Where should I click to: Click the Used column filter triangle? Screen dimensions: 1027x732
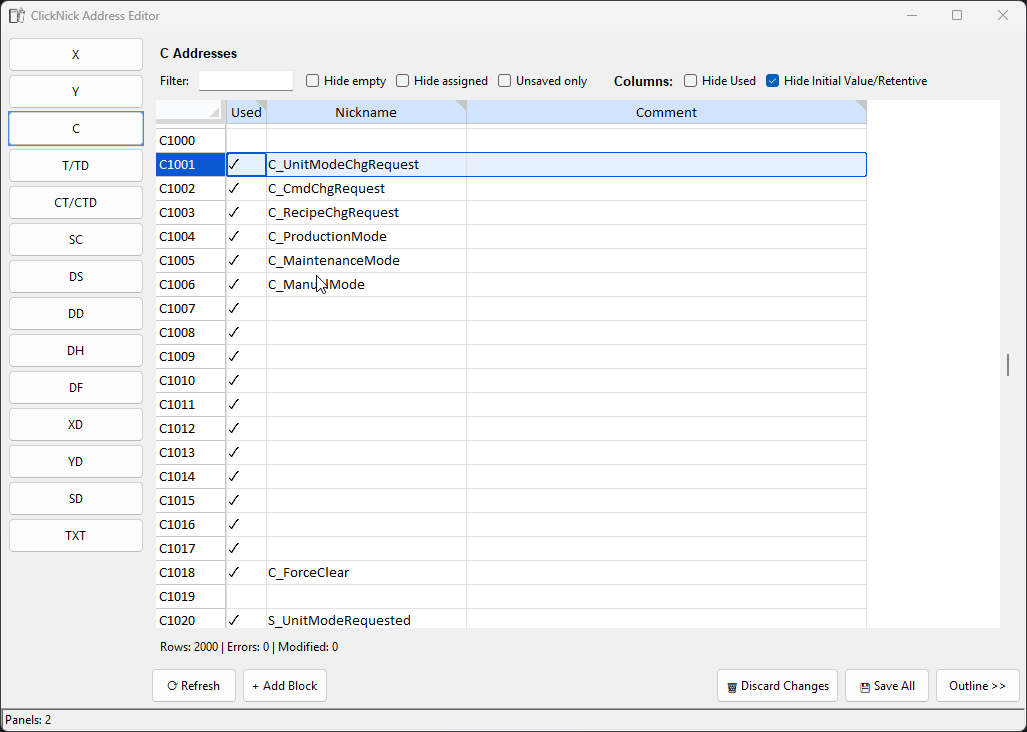pyautogui.click(x=261, y=105)
